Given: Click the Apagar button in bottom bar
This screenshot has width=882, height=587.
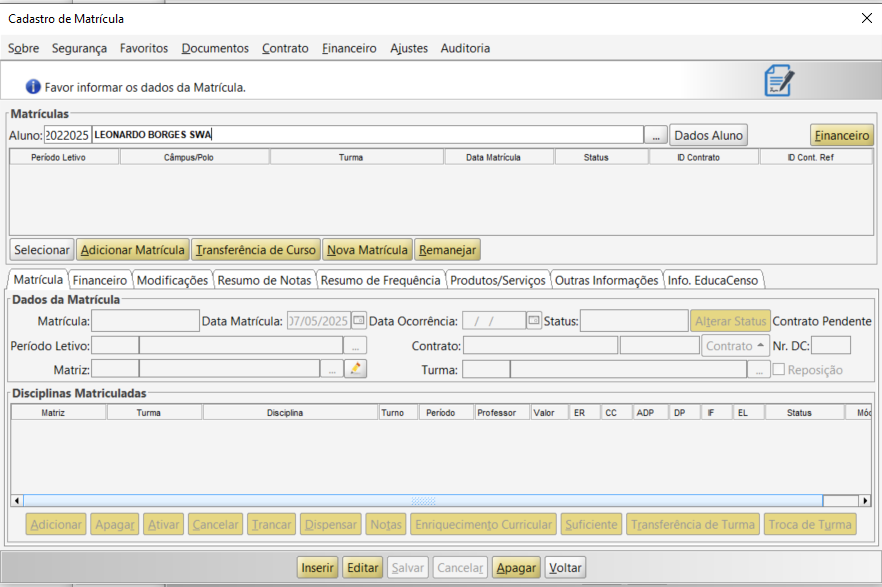Looking at the screenshot, I should 516,568.
